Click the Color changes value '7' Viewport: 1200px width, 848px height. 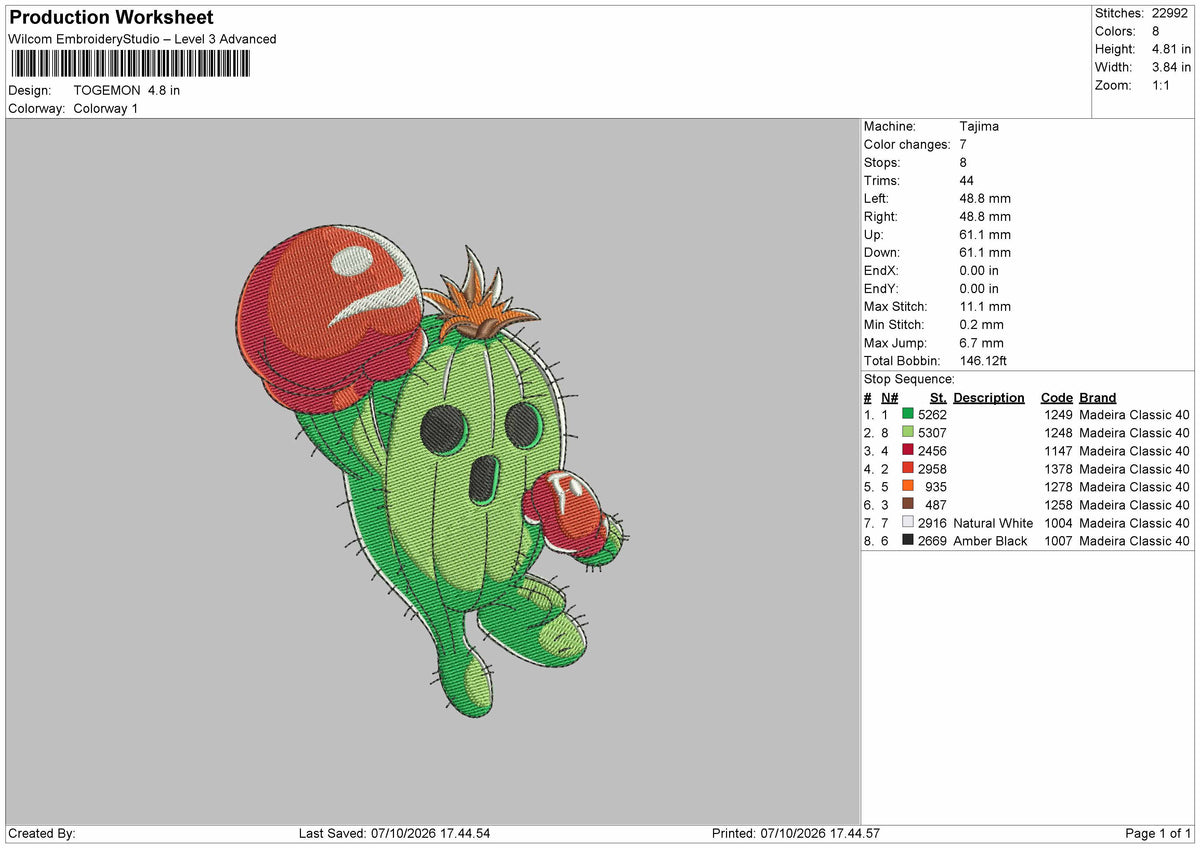[963, 144]
